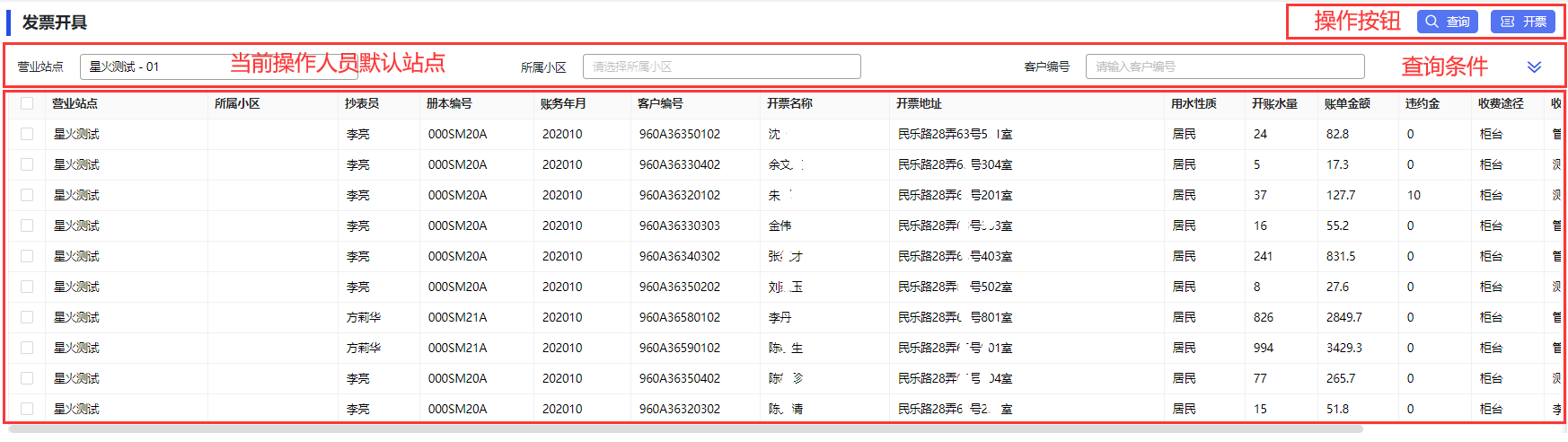The width and height of the screenshot is (1568, 442).
Task: Click the 开票名称 column header
Action: (x=789, y=103)
